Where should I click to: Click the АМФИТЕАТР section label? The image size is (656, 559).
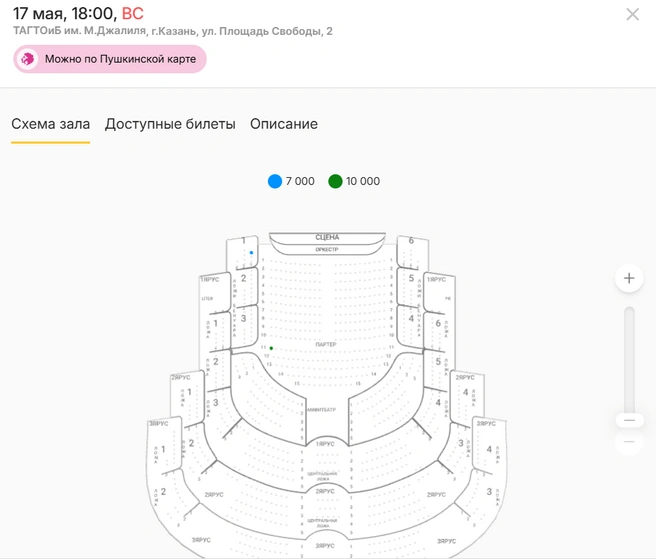pyautogui.click(x=321, y=410)
